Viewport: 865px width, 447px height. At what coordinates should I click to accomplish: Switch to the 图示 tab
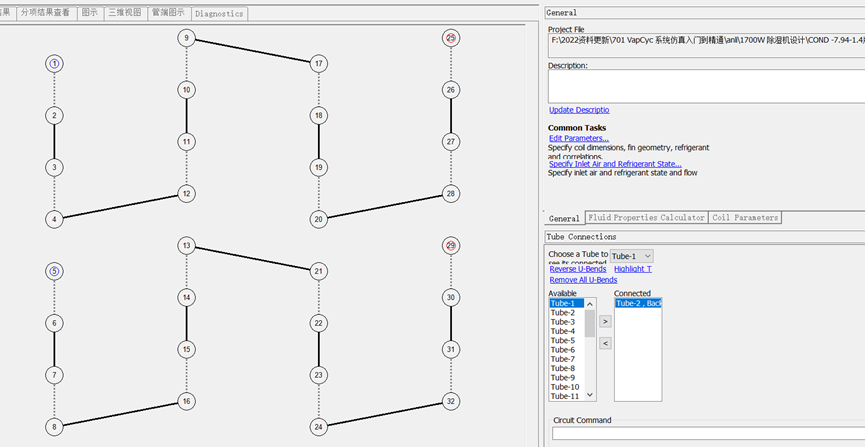tap(89, 13)
